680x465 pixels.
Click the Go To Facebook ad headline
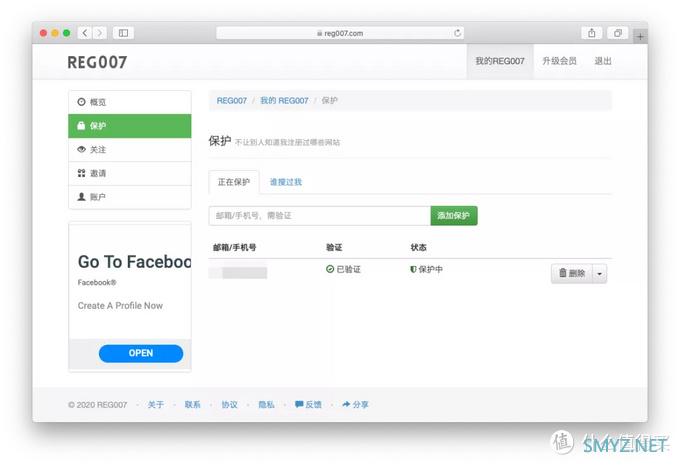(x=134, y=262)
